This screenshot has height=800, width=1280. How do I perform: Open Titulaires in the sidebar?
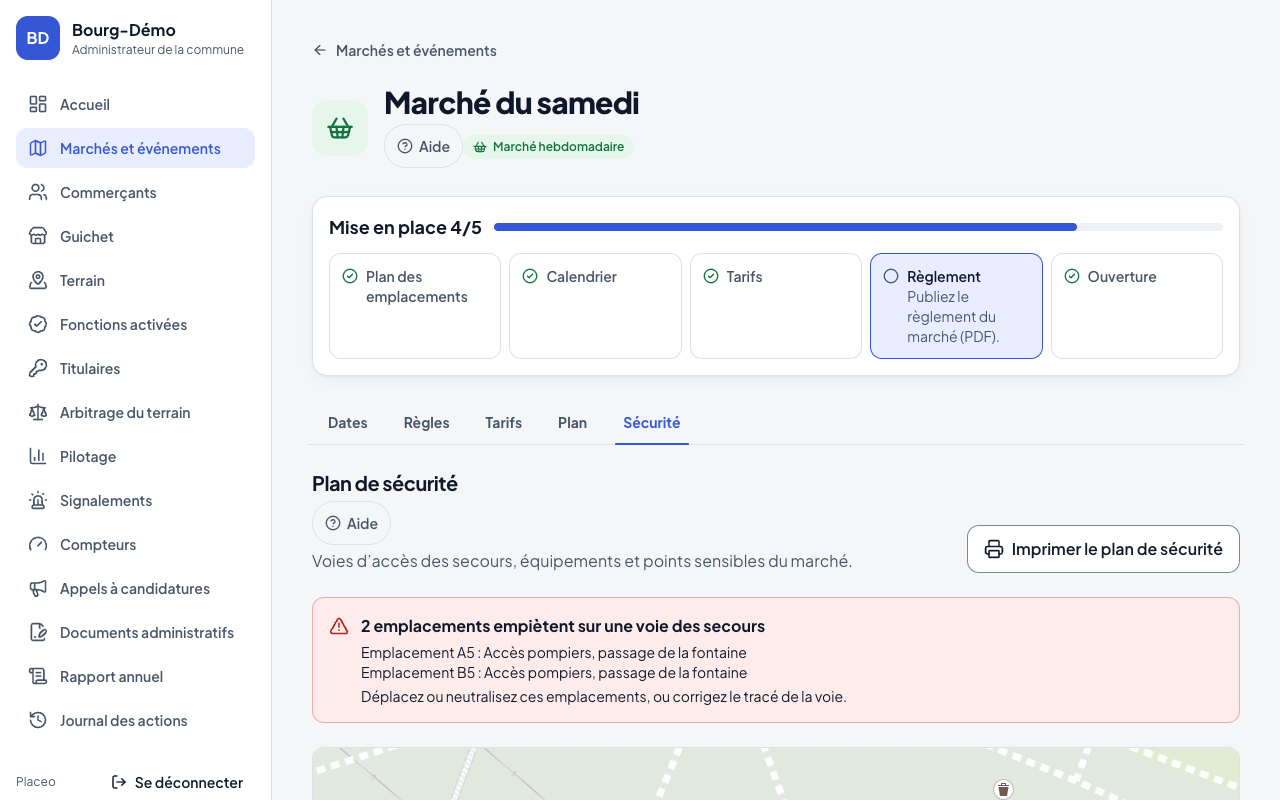click(135, 368)
